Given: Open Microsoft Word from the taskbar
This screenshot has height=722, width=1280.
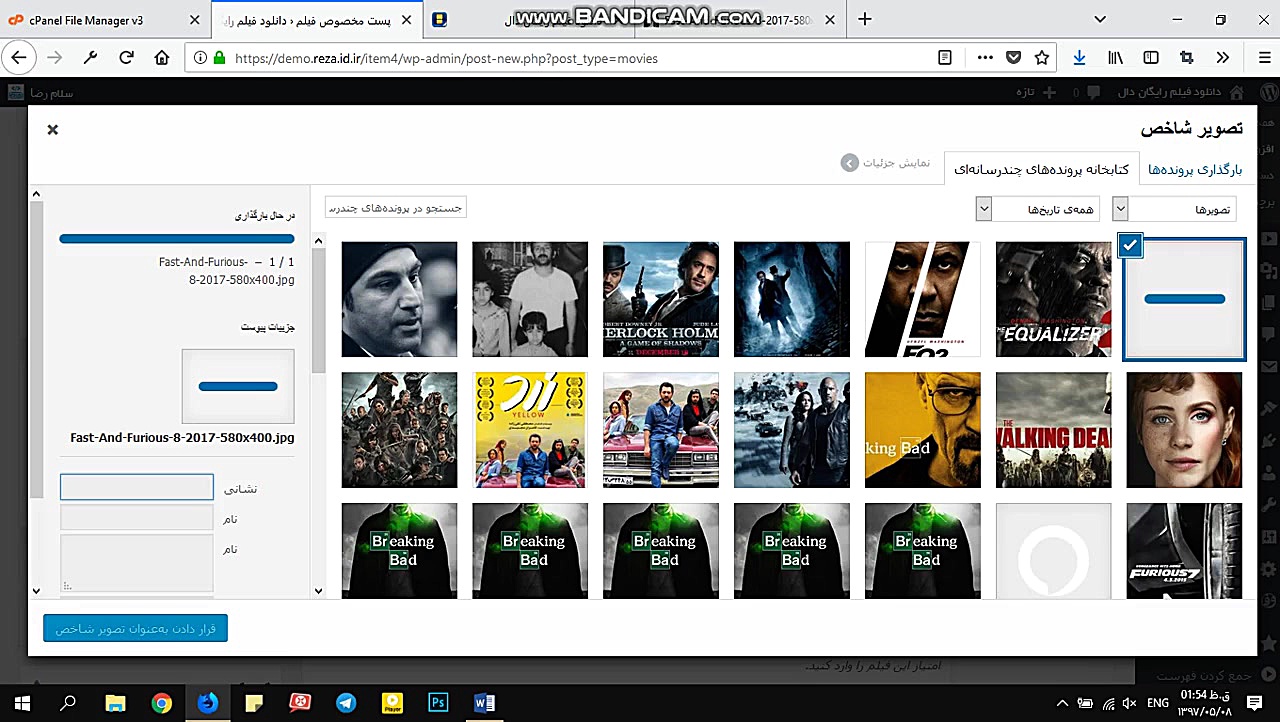Looking at the screenshot, I should click(x=484, y=703).
